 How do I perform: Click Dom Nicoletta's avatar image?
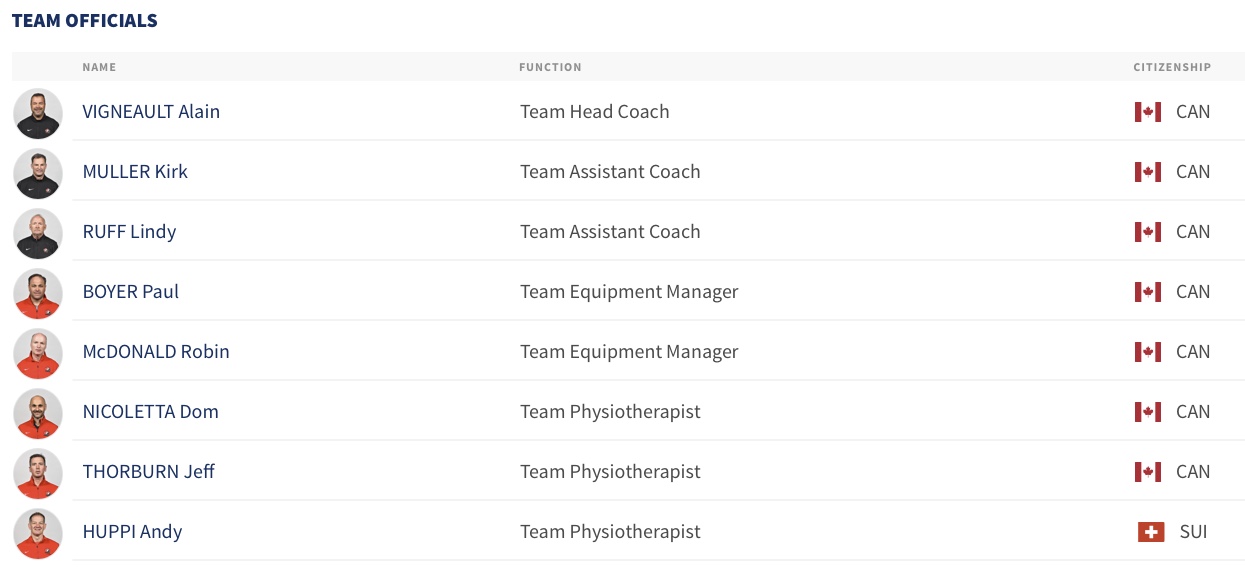click(x=38, y=413)
